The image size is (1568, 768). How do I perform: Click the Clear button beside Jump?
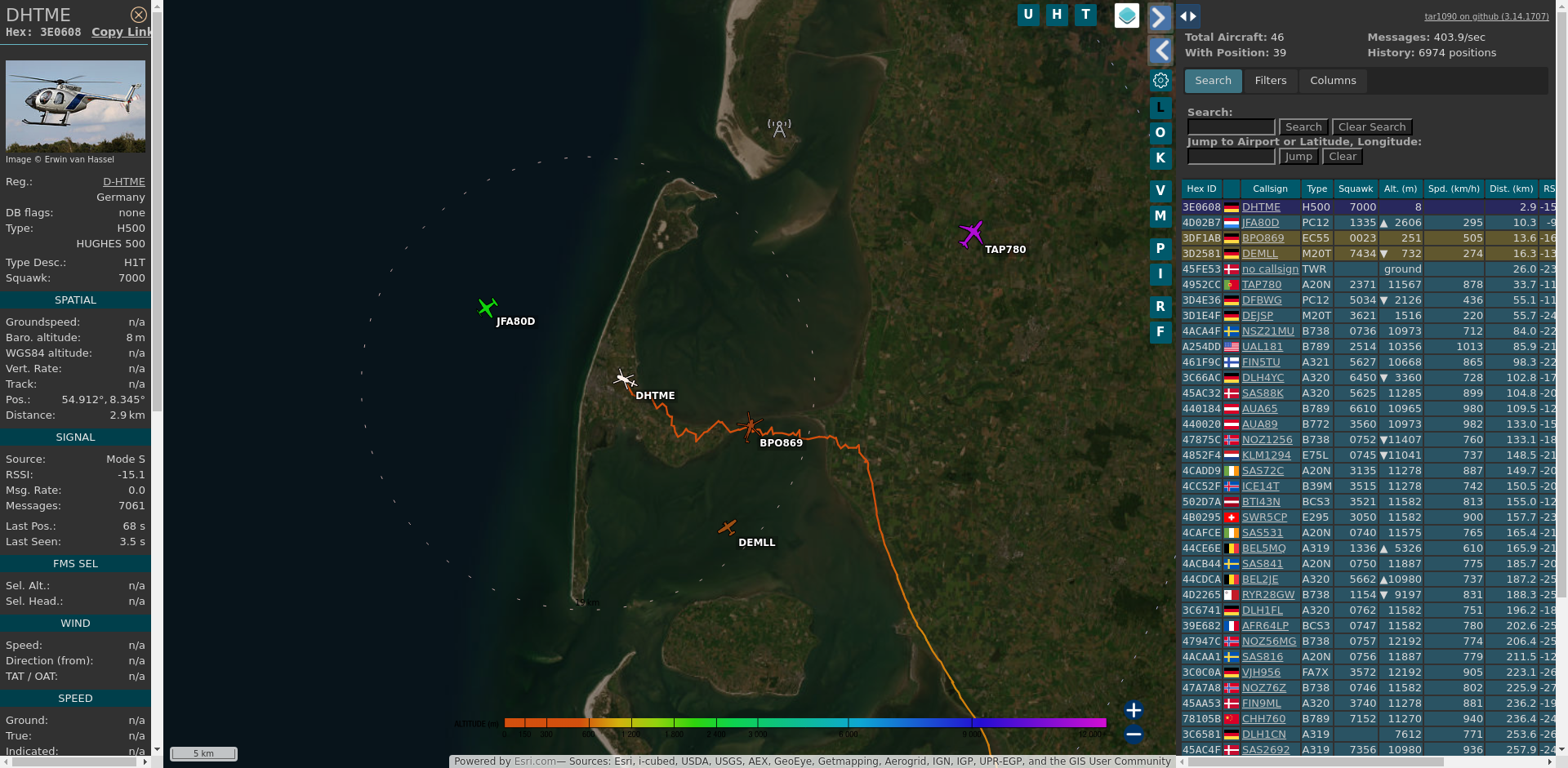[1343, 157]
